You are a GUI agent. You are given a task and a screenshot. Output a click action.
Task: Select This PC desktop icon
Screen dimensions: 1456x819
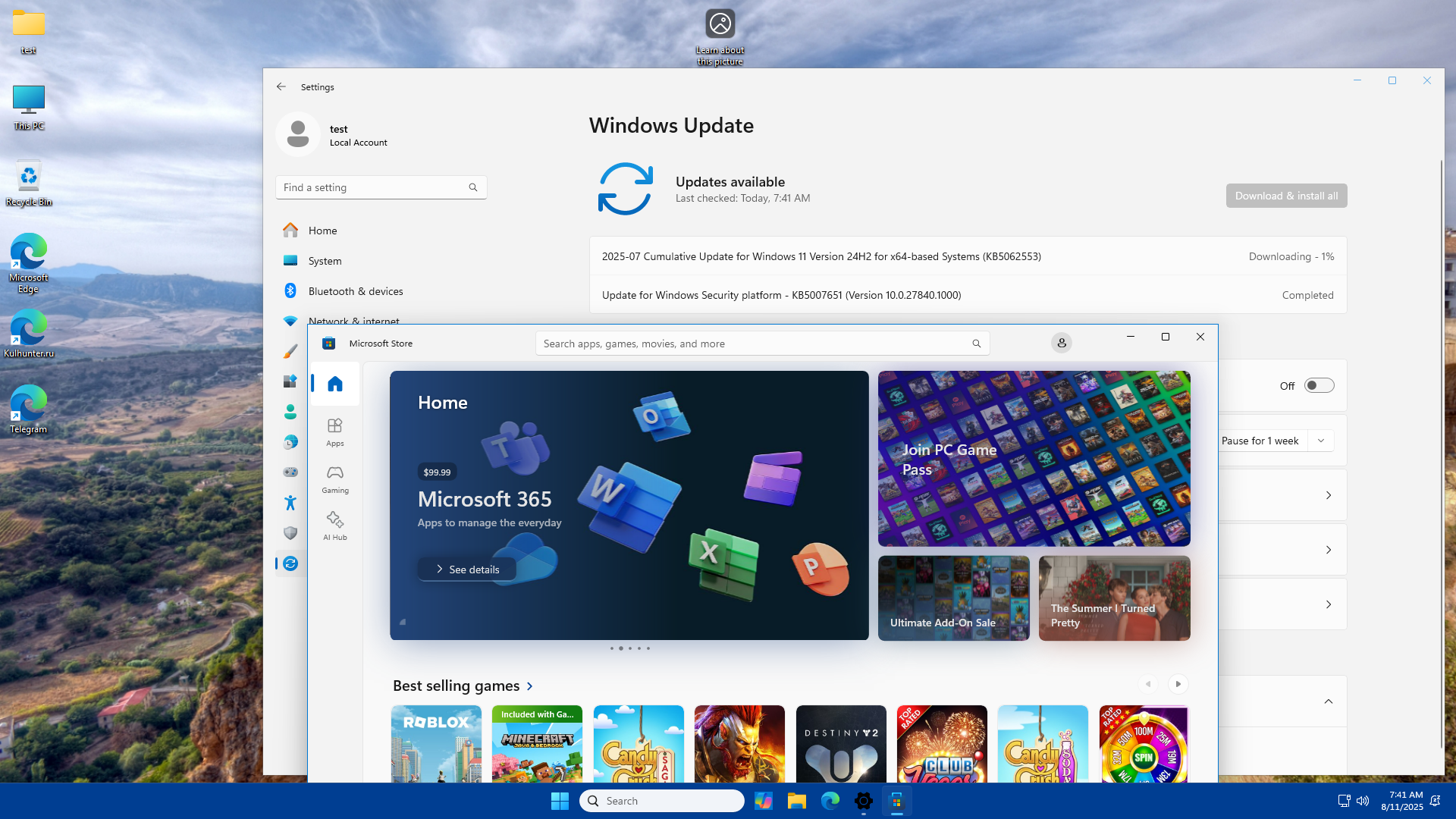(x=29, y=107)
